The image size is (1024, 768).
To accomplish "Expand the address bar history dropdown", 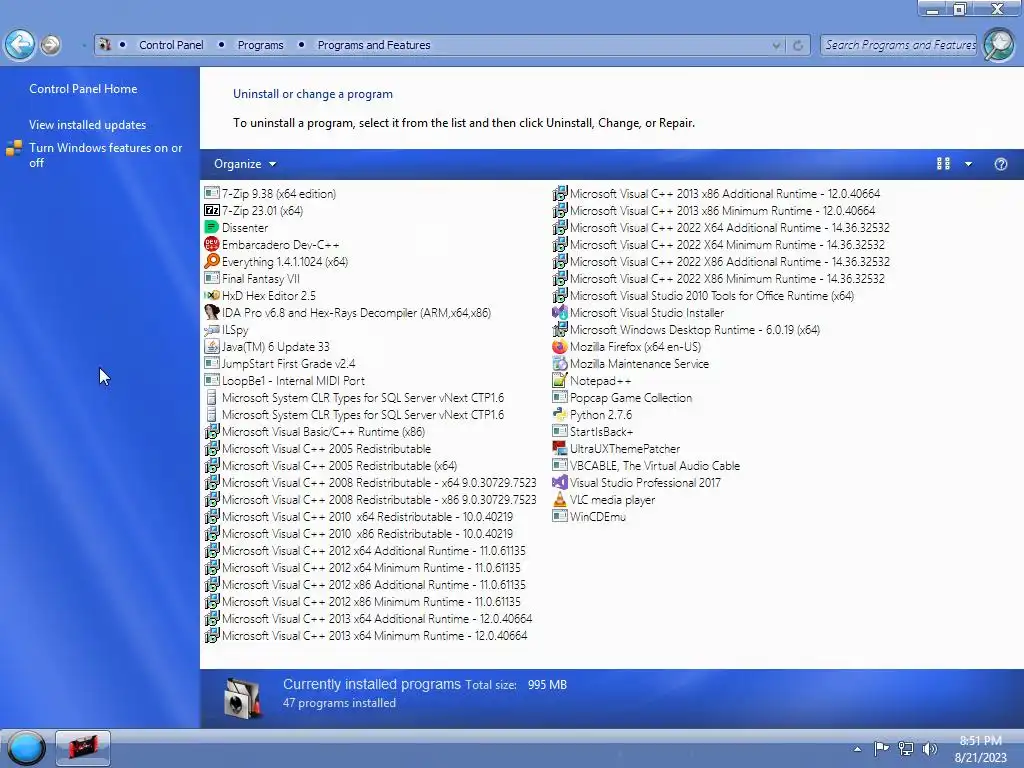I will tap(776, 45).
